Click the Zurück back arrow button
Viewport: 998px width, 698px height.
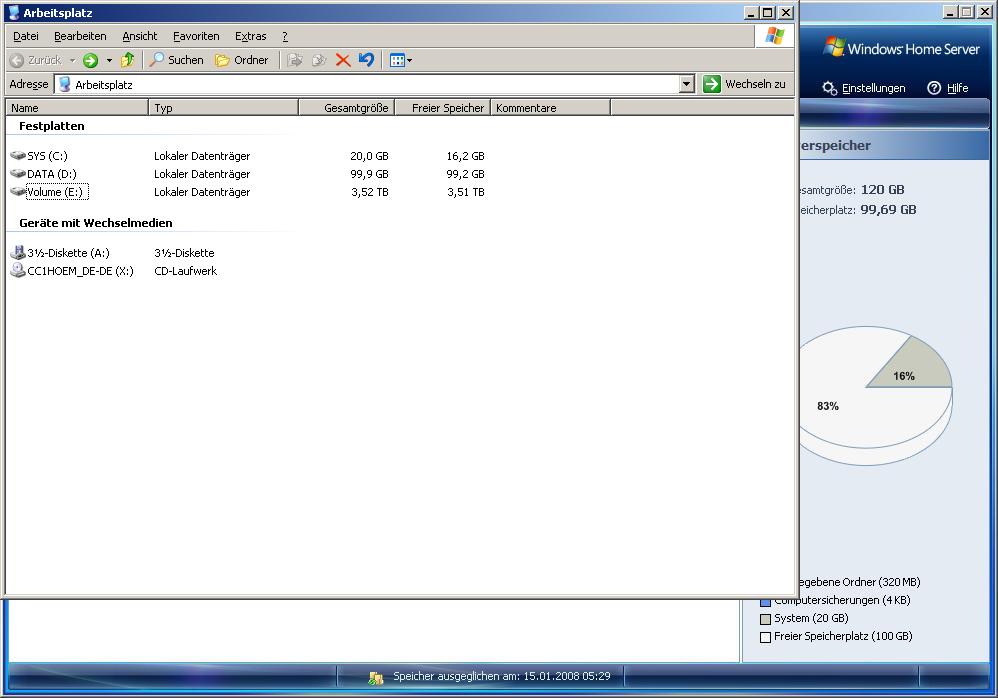tap(36, 60)
